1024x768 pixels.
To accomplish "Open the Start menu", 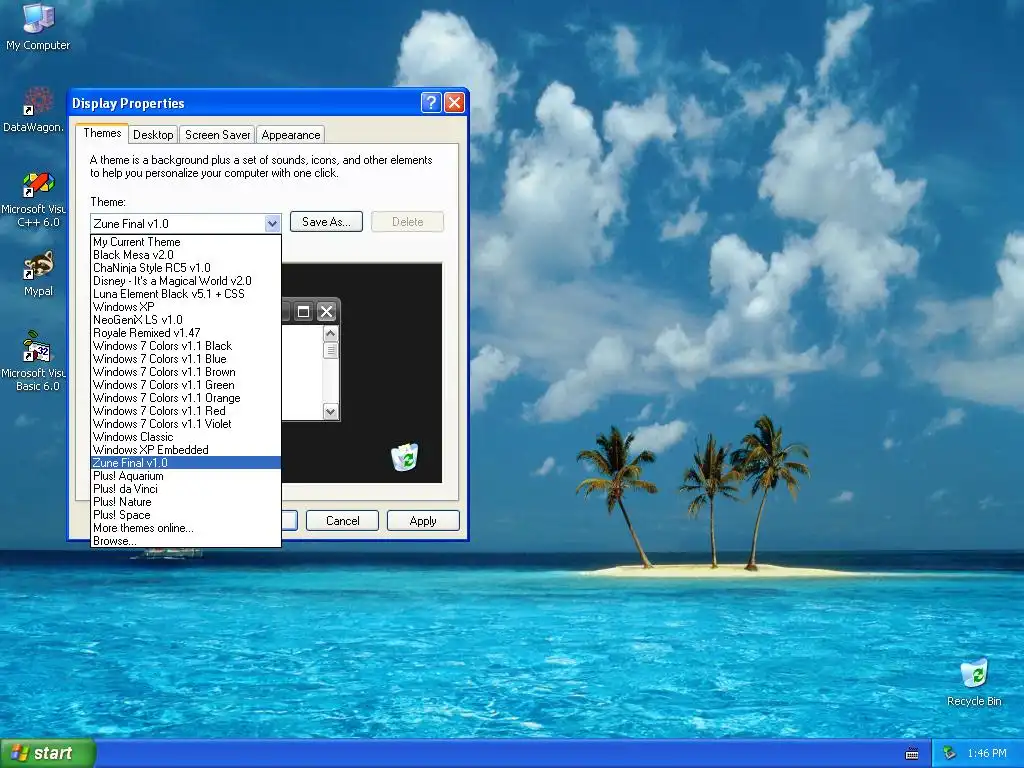I will [x=47, y=753].
